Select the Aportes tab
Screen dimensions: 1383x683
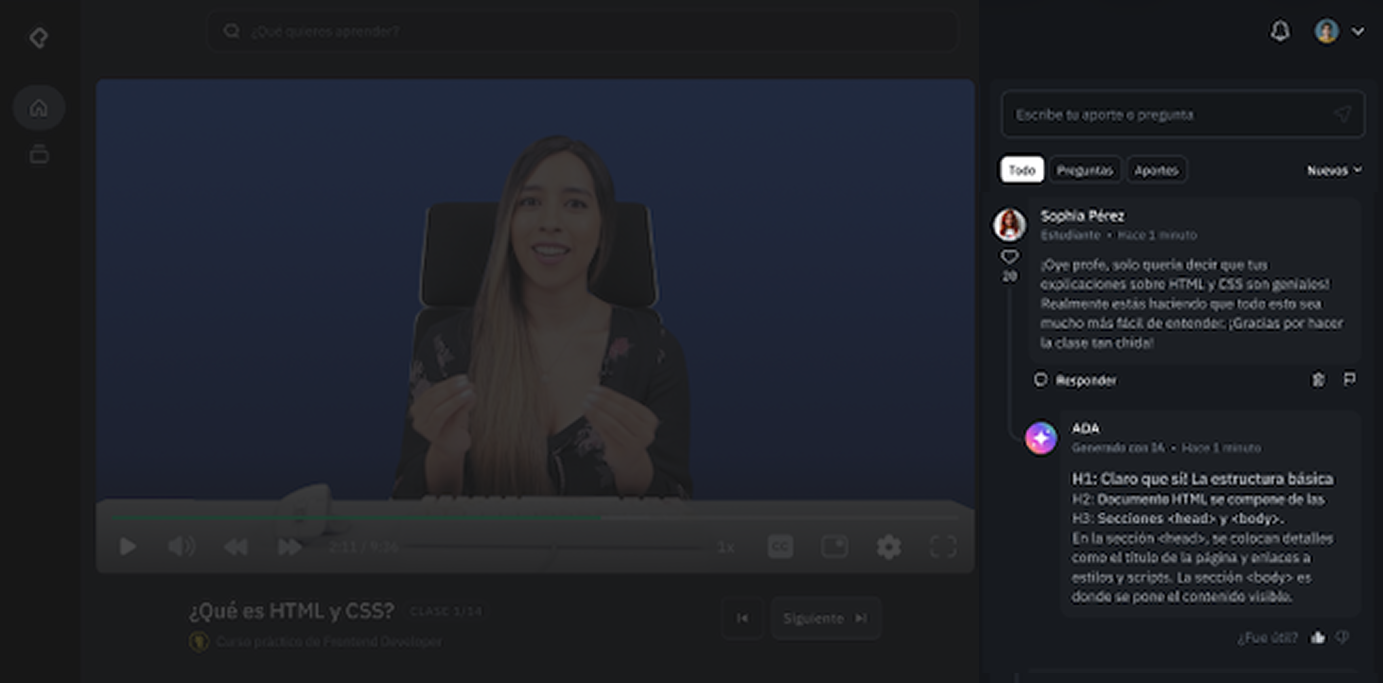tap(1156, 171)
